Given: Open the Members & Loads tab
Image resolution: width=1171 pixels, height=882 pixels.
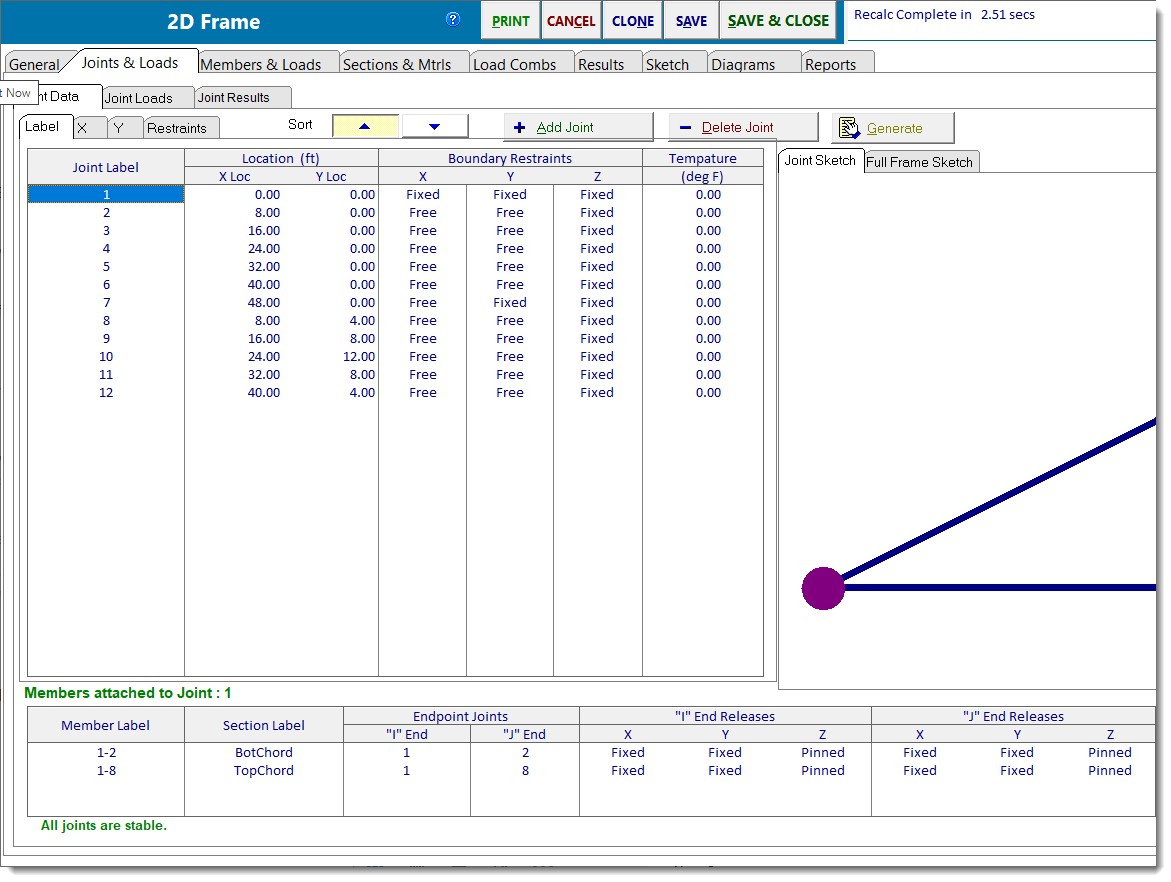Looking at the screenshot, I should click(261, 64).
